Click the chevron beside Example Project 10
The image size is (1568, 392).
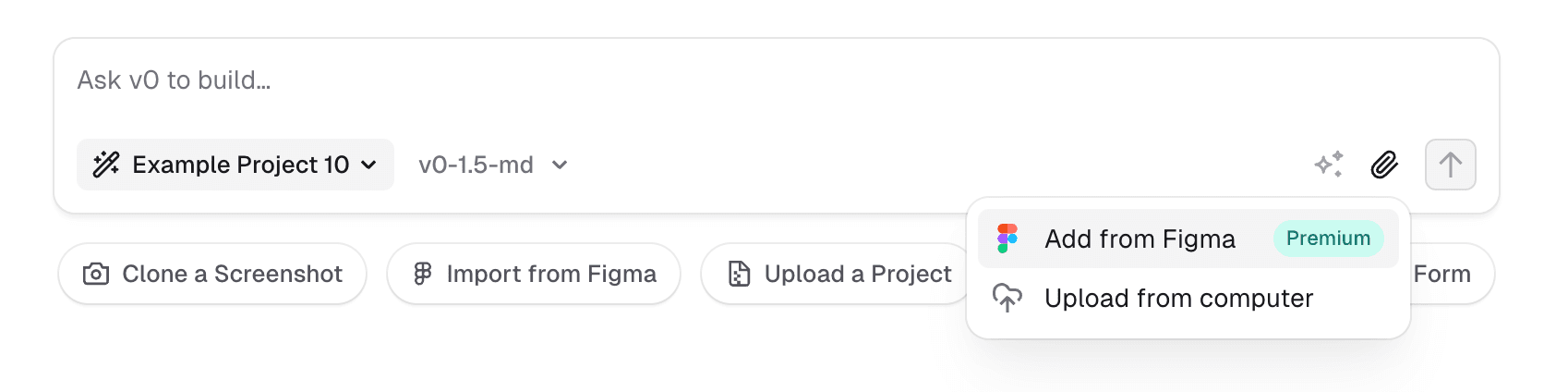(368, 165)
